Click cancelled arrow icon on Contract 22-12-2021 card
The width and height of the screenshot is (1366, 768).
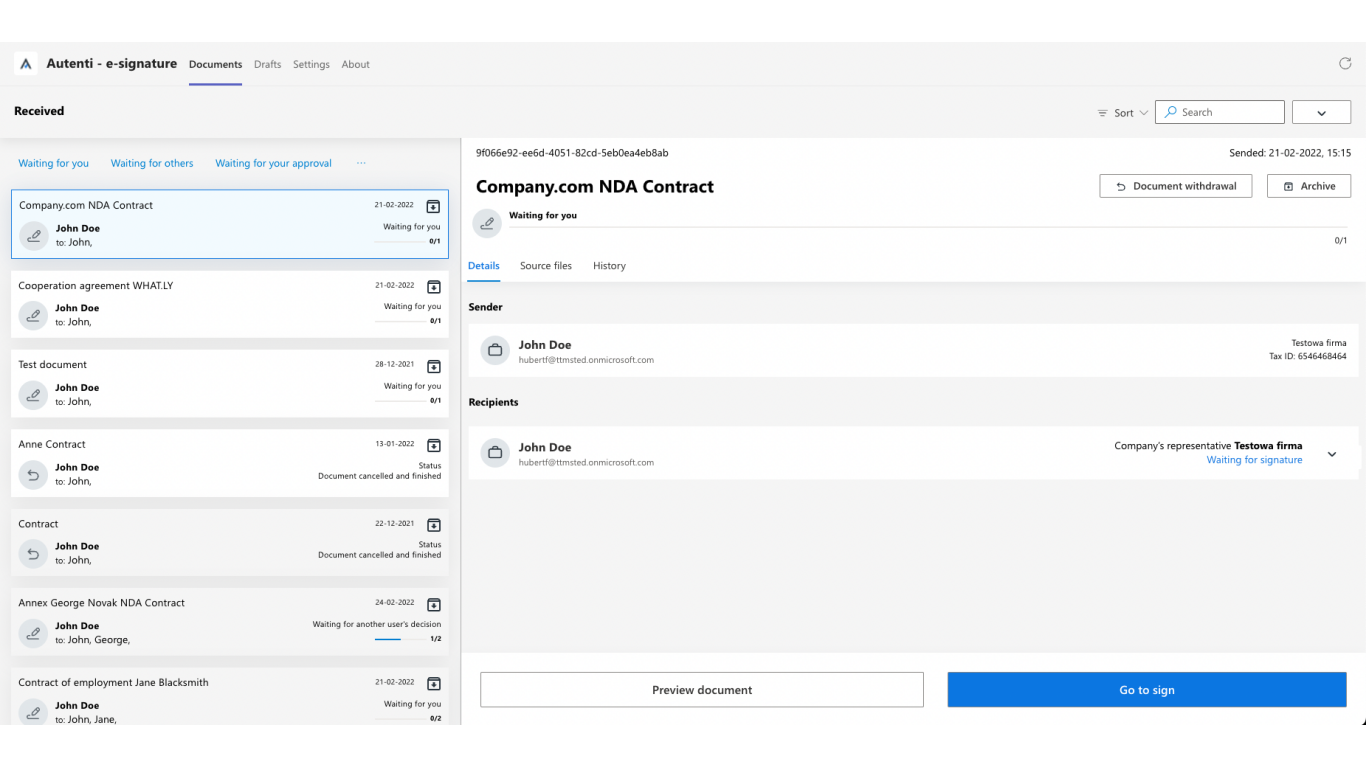[34, 554]
